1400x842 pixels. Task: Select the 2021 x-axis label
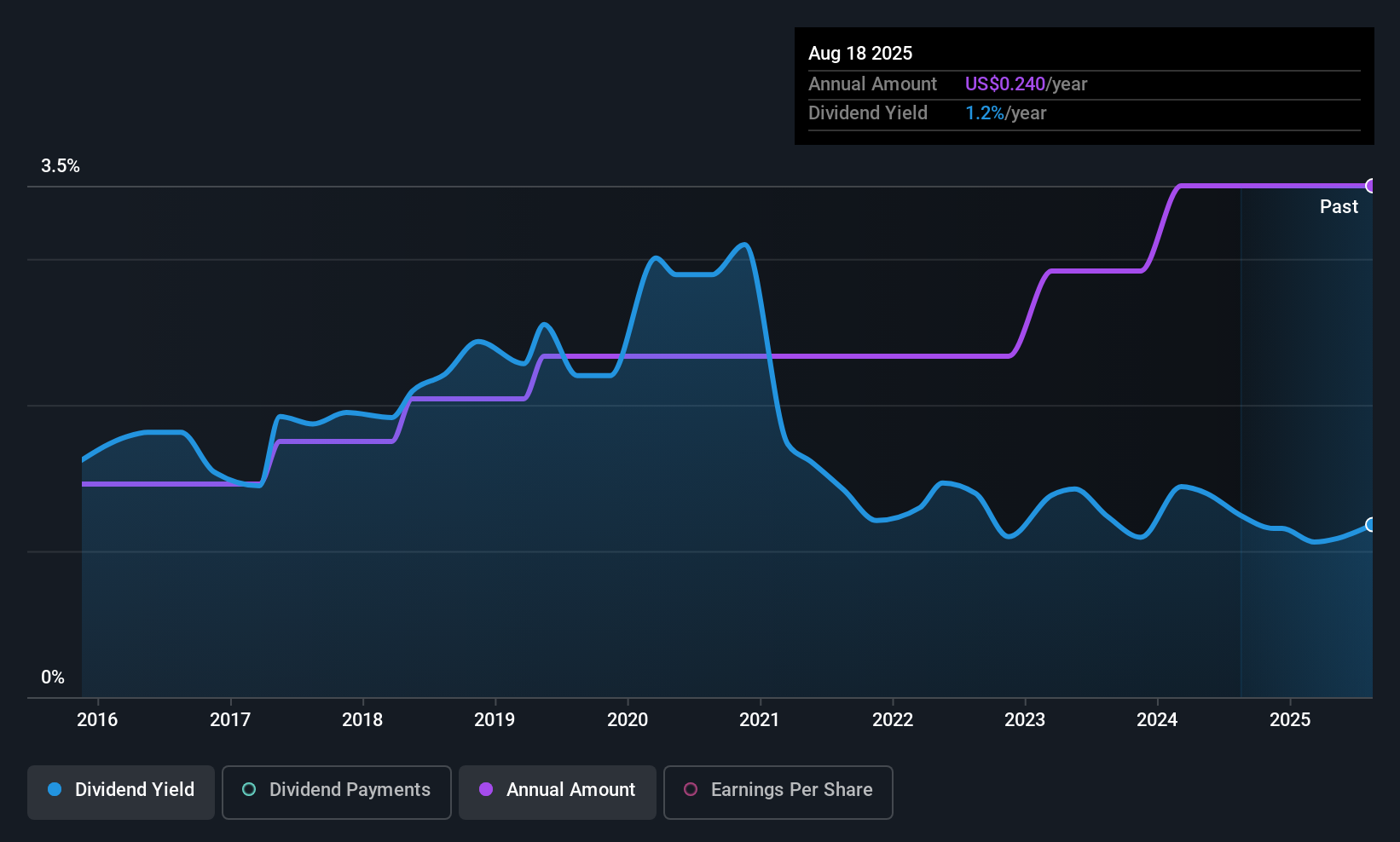click(x=760, y=720)
